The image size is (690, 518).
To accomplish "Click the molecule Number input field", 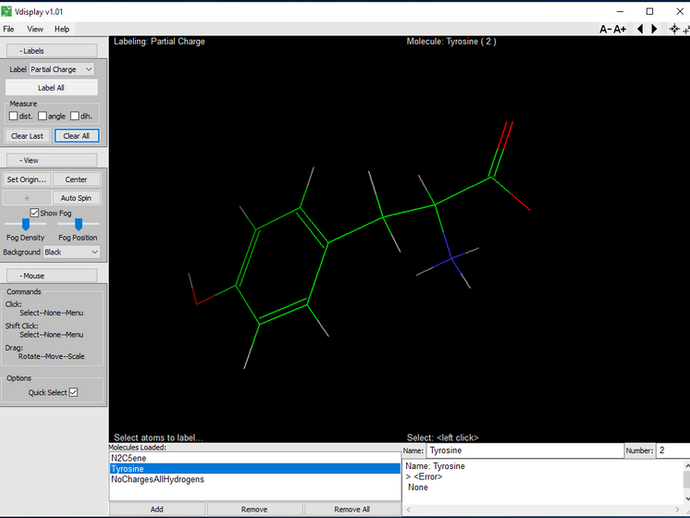I will [673, 450].
